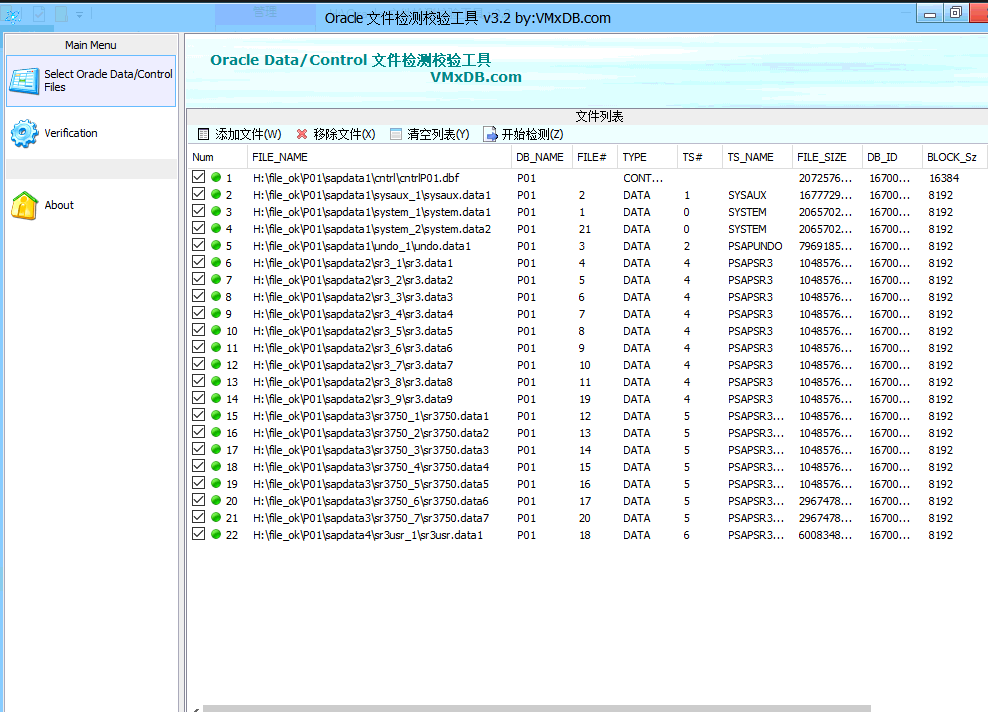Select file path sr3750.data3 in row 17
The height and width of the screenshot is (712, 988).
(x=371, y=450)
